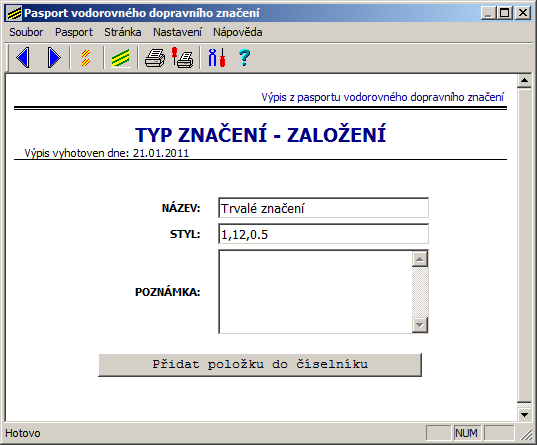Go forward with the right blue arrow
Screen dimensions: 537x445
point(54,58)
